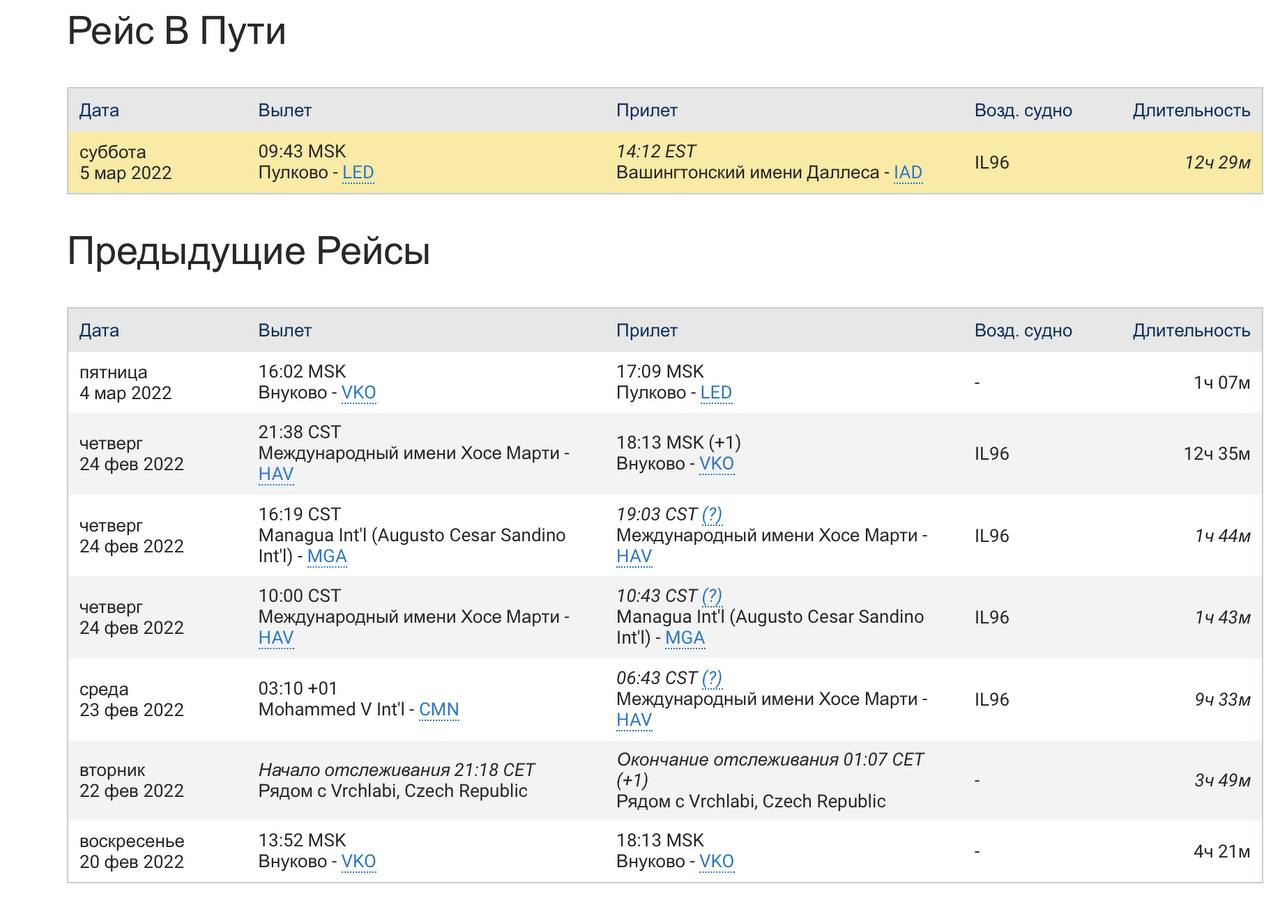Click MGA departure link for 16:19 CST flight
Screen dimensions: 1280x900
pyautogui.click(x=326, y=557)
